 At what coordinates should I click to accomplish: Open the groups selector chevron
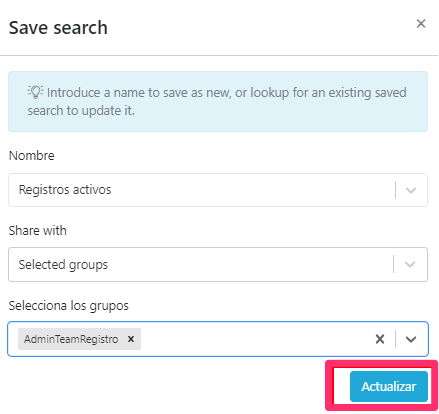(x=411, y=339)
